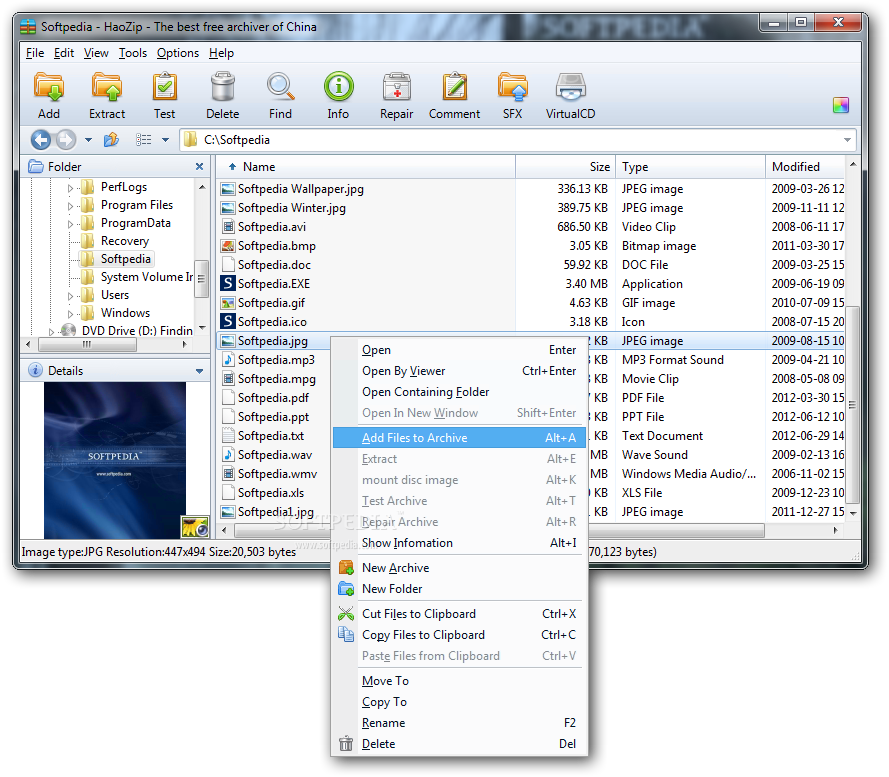Sort by the Name column header
Screen dimensions: 889x777
pos(366,167)
